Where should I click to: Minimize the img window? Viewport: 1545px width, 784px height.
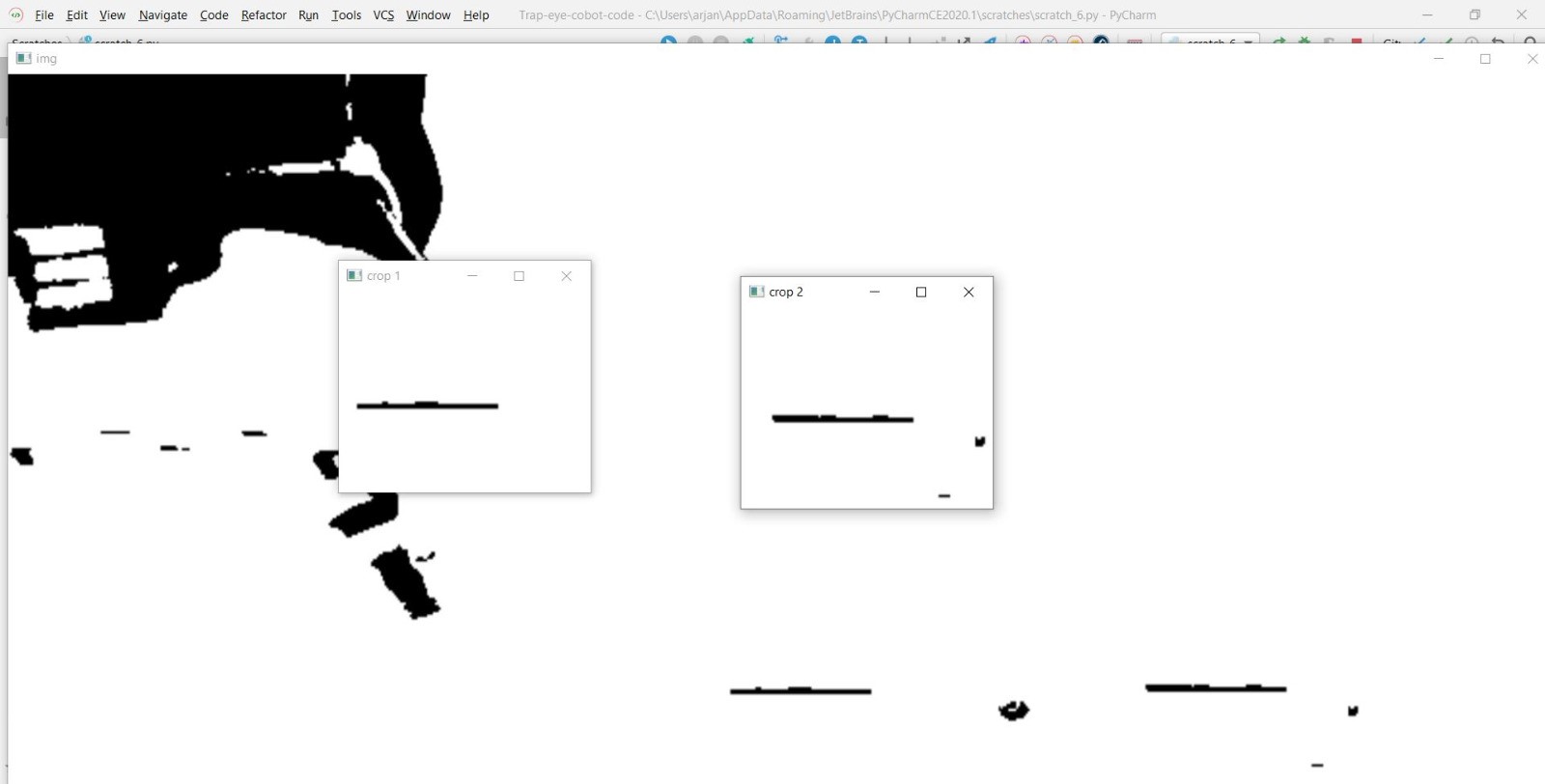pos(1439,59)
